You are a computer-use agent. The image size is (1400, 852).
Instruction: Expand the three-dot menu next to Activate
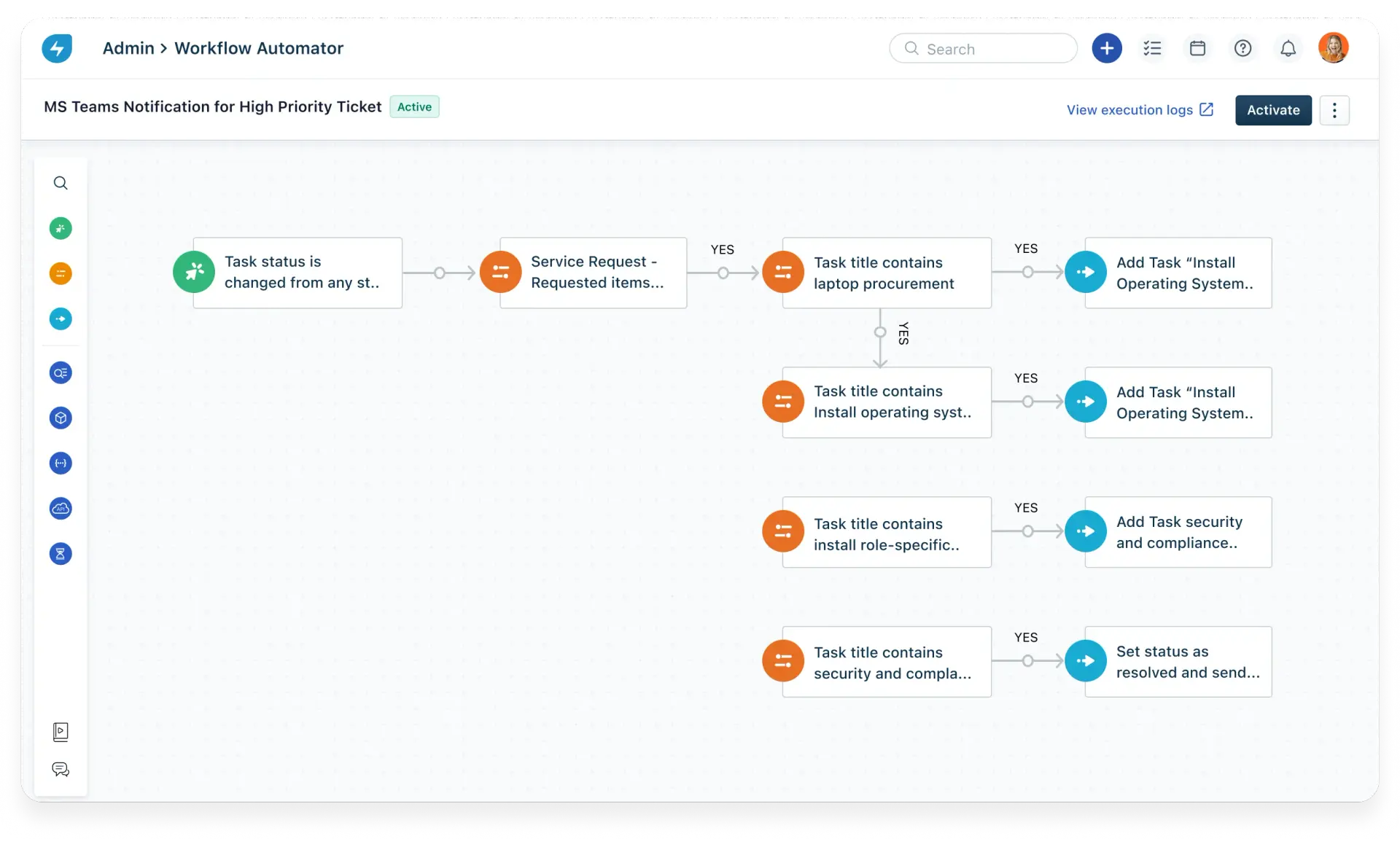(1336, 110)
